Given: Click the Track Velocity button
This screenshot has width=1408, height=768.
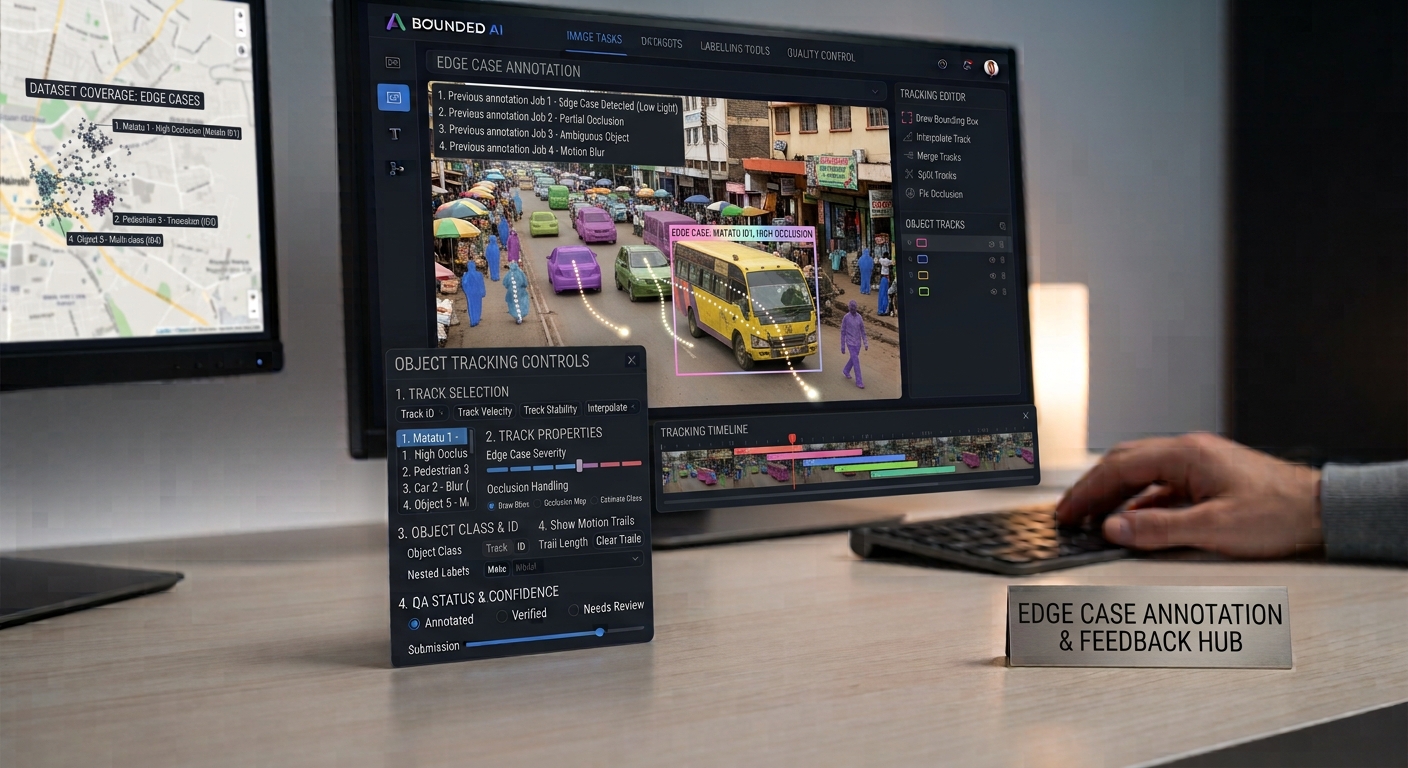Looking at the screenshot, I should point(484,411).
